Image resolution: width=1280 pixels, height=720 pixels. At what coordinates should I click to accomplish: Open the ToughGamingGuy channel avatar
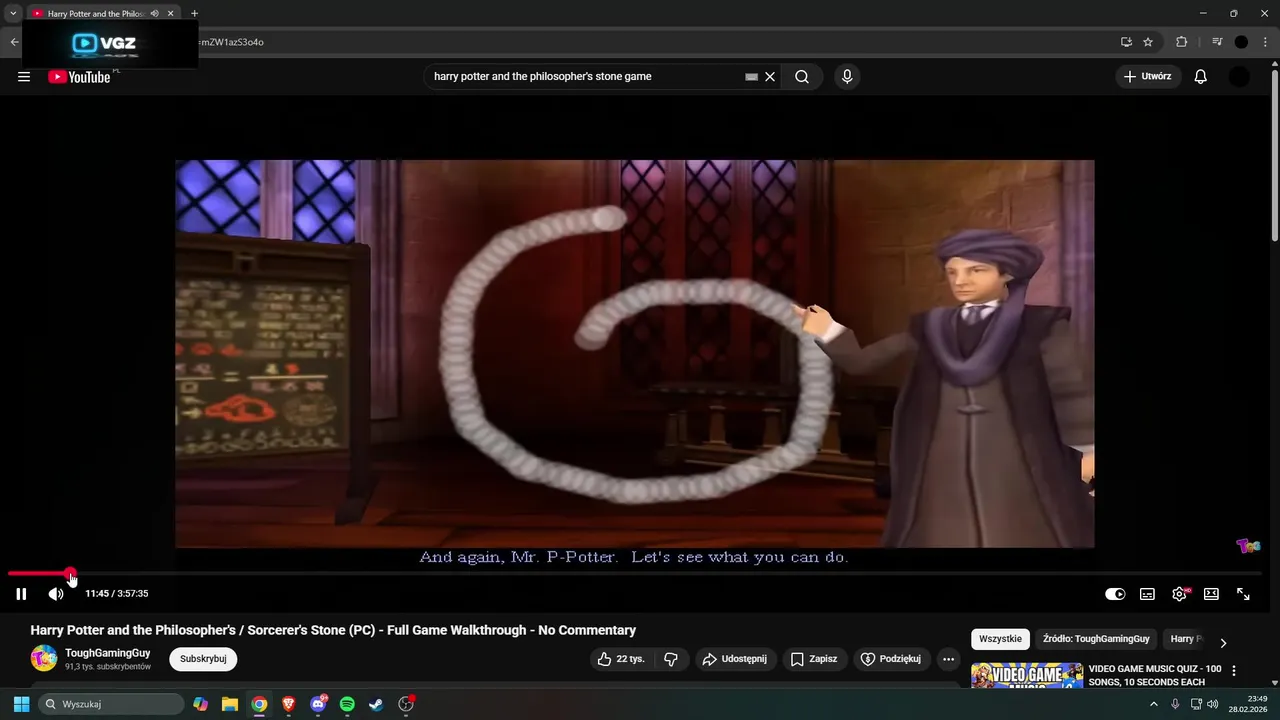click(x=44, y=658)
